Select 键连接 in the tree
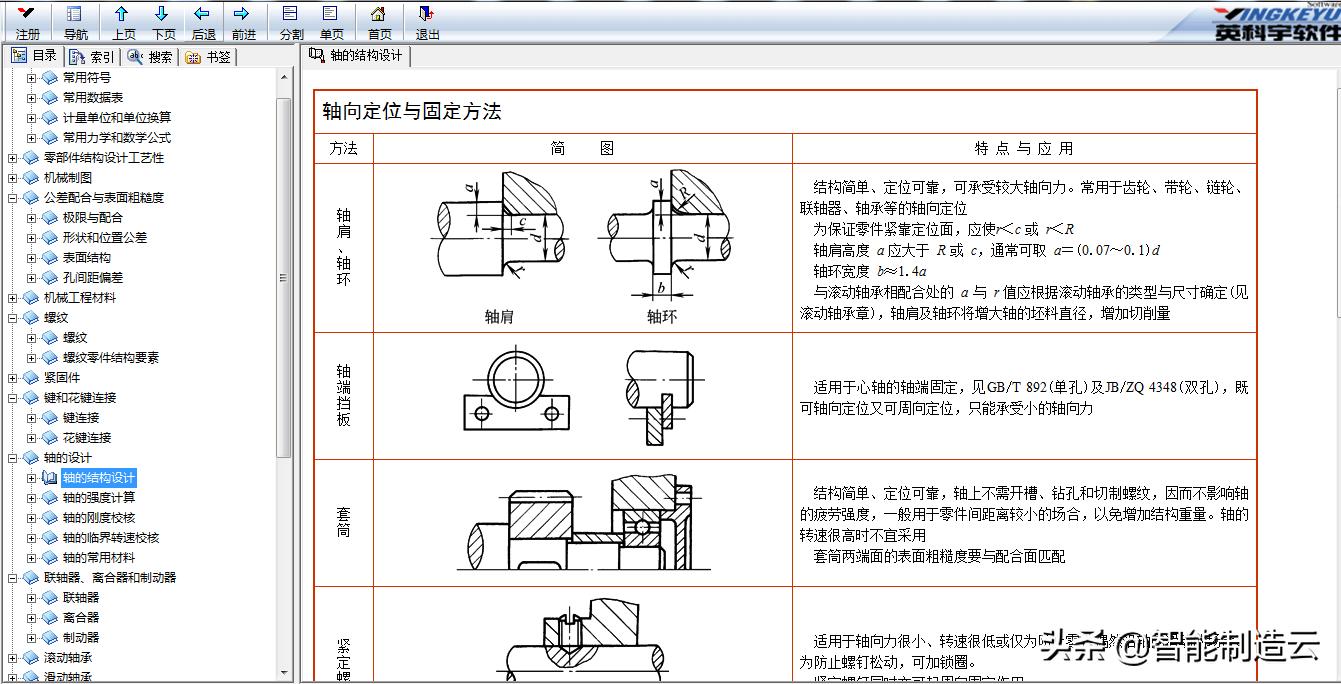 [x=81, y=417]
